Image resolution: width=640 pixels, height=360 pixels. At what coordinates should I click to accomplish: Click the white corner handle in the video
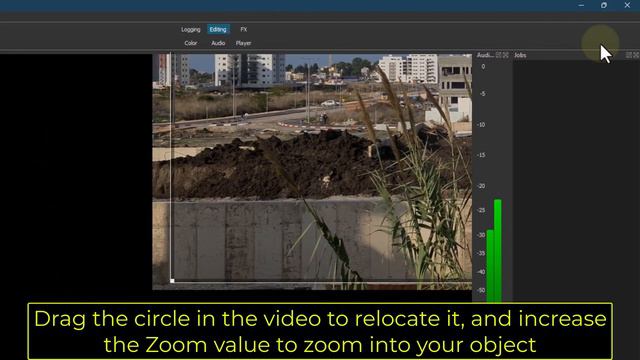(172, 281)
